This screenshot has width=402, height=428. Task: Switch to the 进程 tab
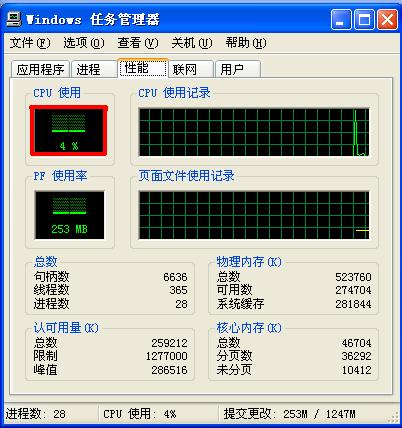(94, 69)
